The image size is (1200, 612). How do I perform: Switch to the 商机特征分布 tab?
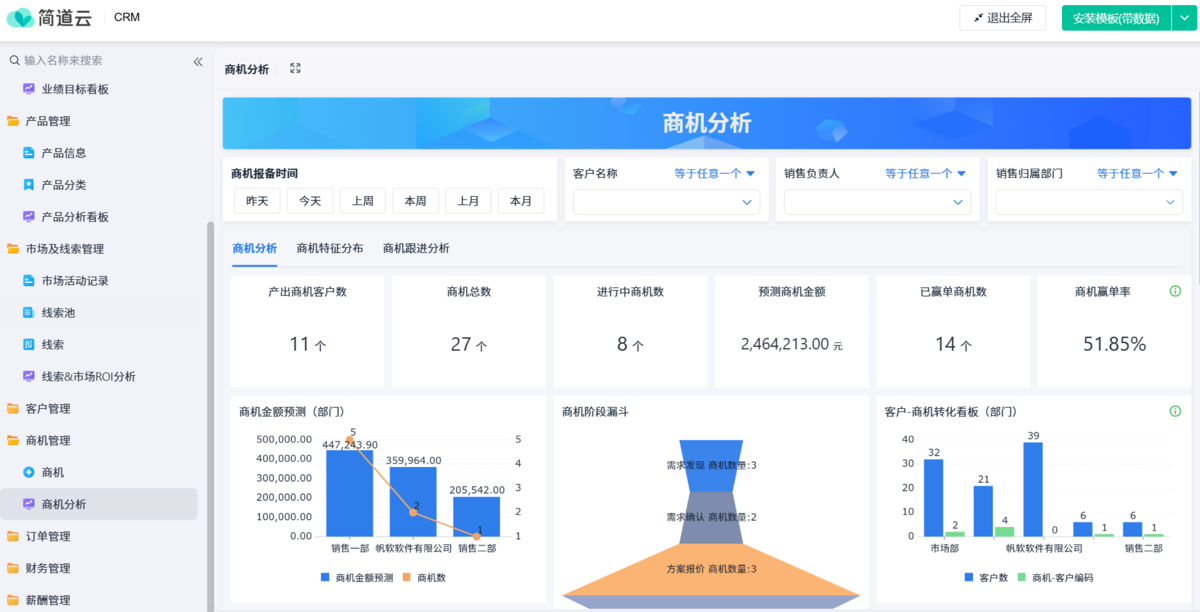330,248
